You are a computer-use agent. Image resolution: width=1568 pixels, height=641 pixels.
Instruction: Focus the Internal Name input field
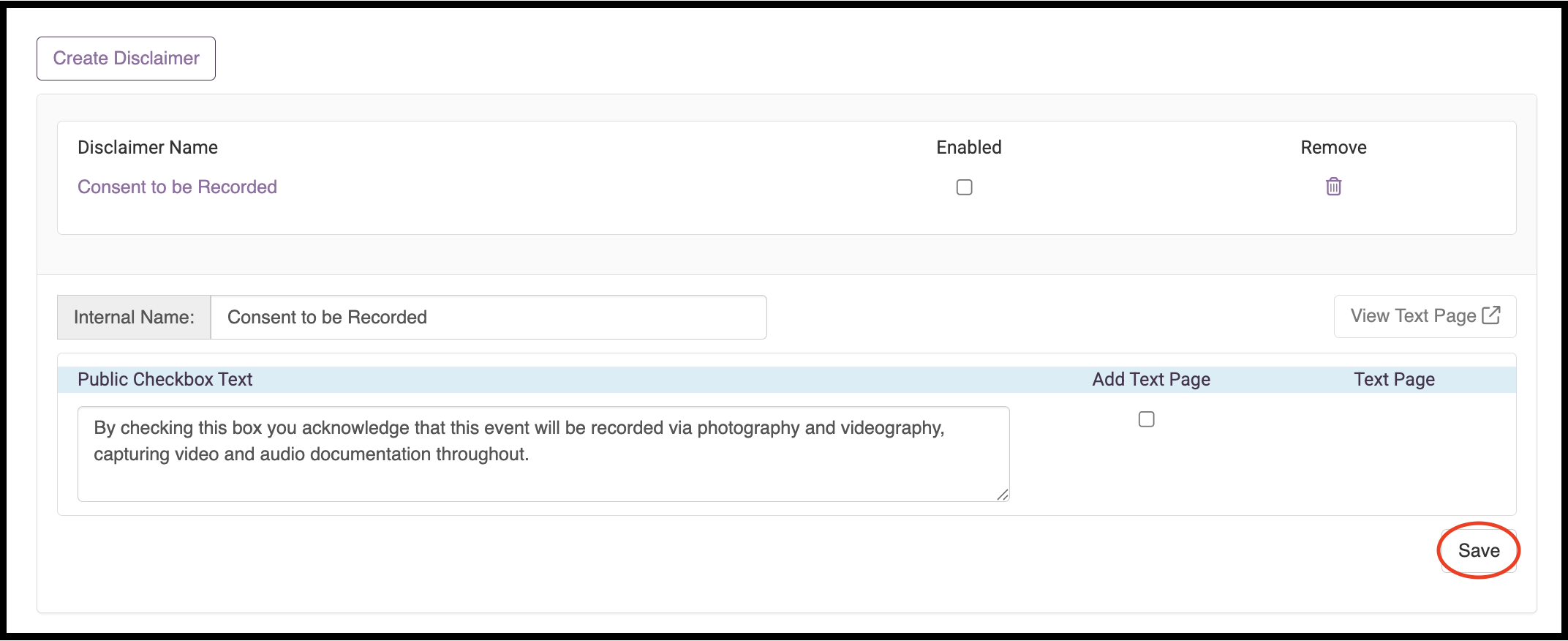tap(489, 317)
